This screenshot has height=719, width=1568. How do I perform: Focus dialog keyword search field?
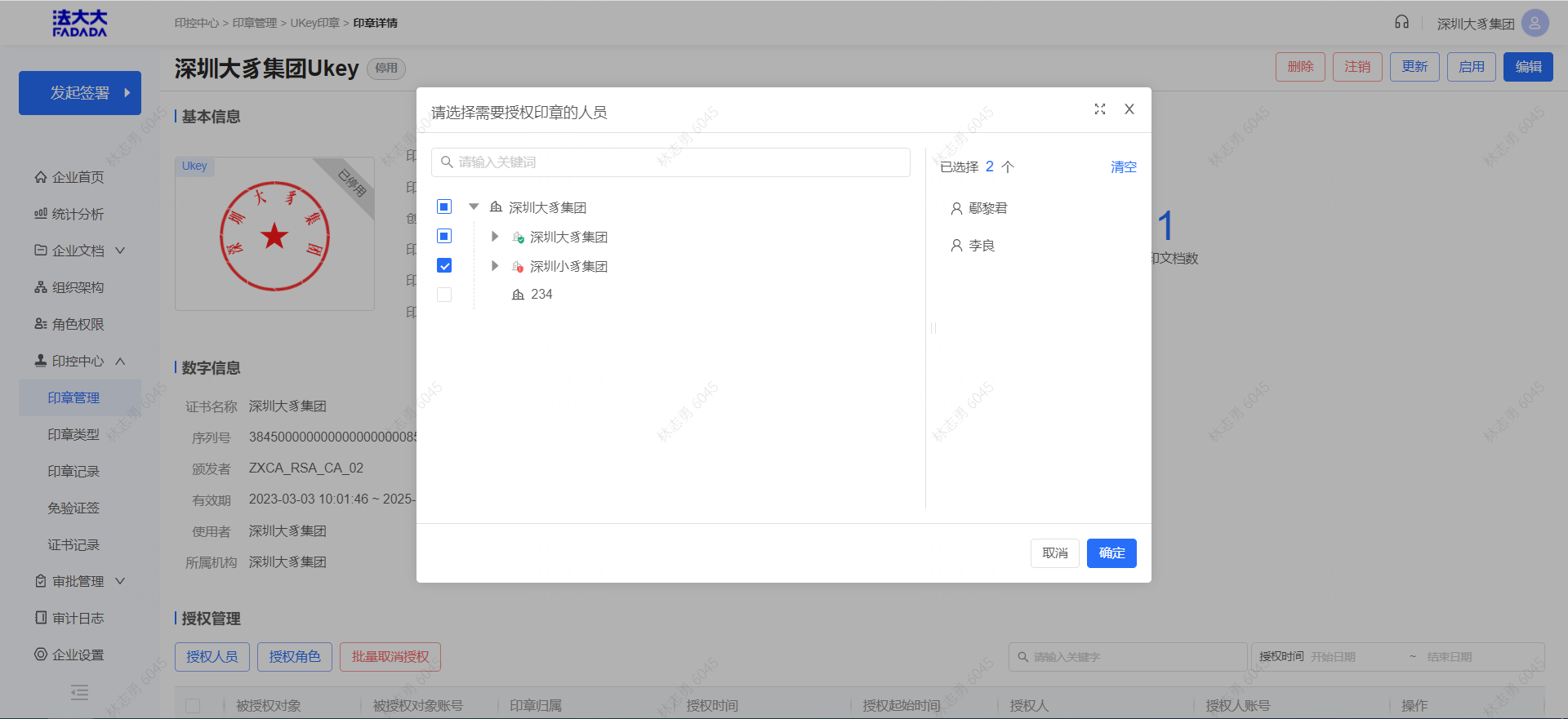coord(670,162)
